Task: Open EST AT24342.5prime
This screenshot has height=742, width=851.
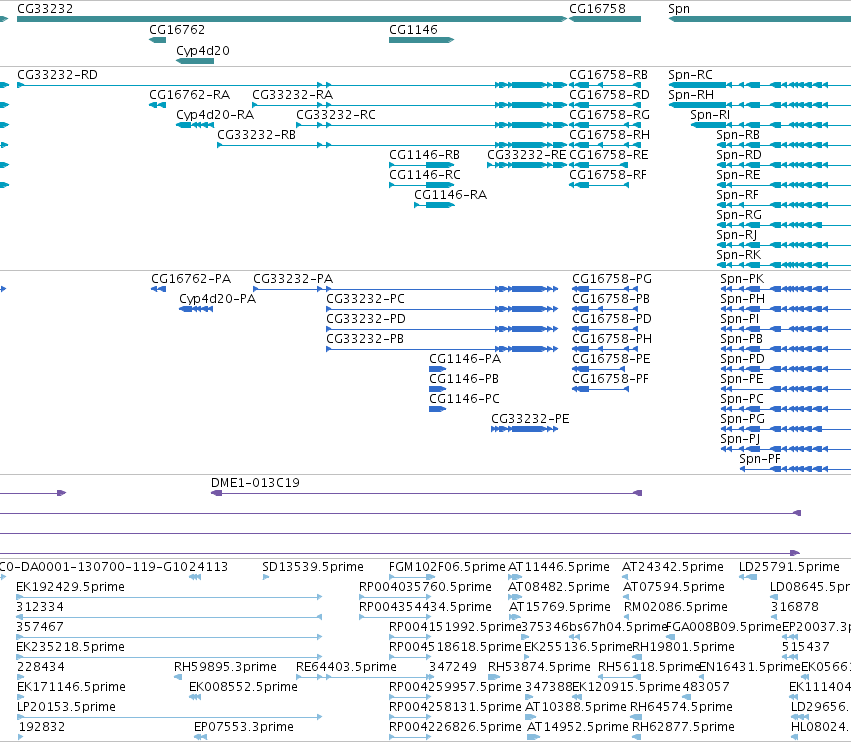Action: (x=672, y=567)
